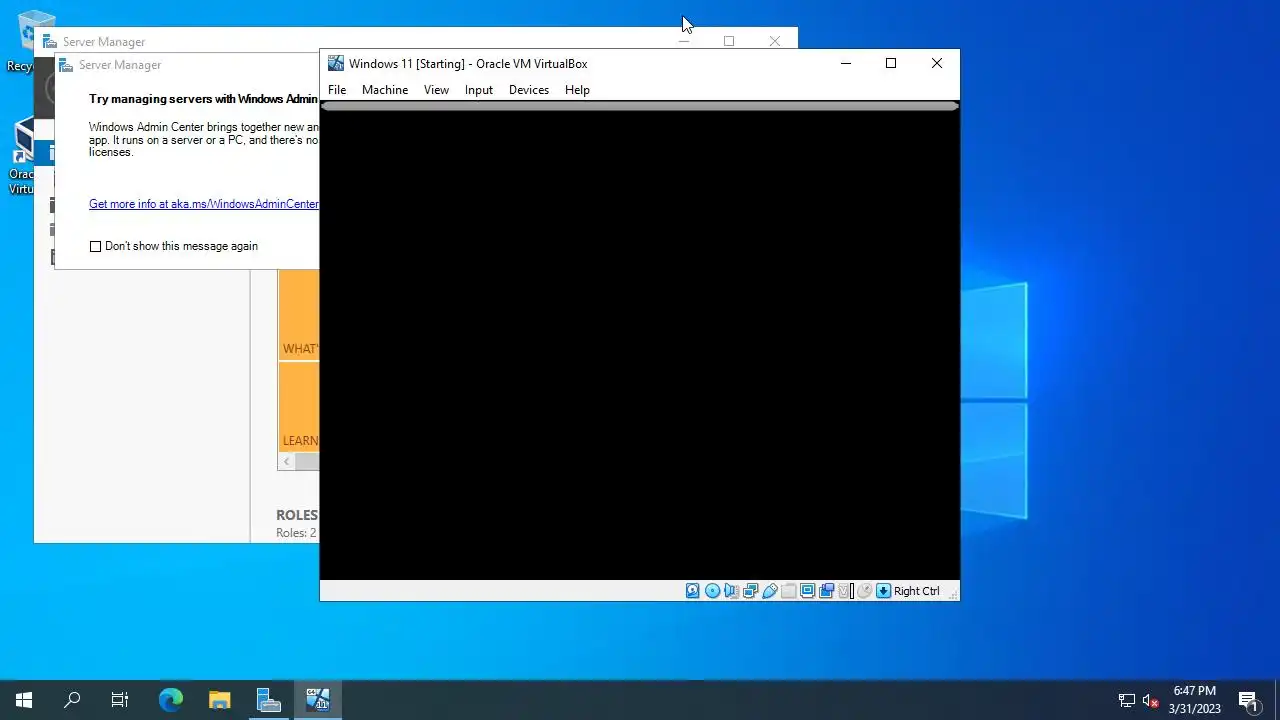Open the Machine menu in VirtualBox
The height and width of the screenshot is (720, 1280).
(385, 90)
